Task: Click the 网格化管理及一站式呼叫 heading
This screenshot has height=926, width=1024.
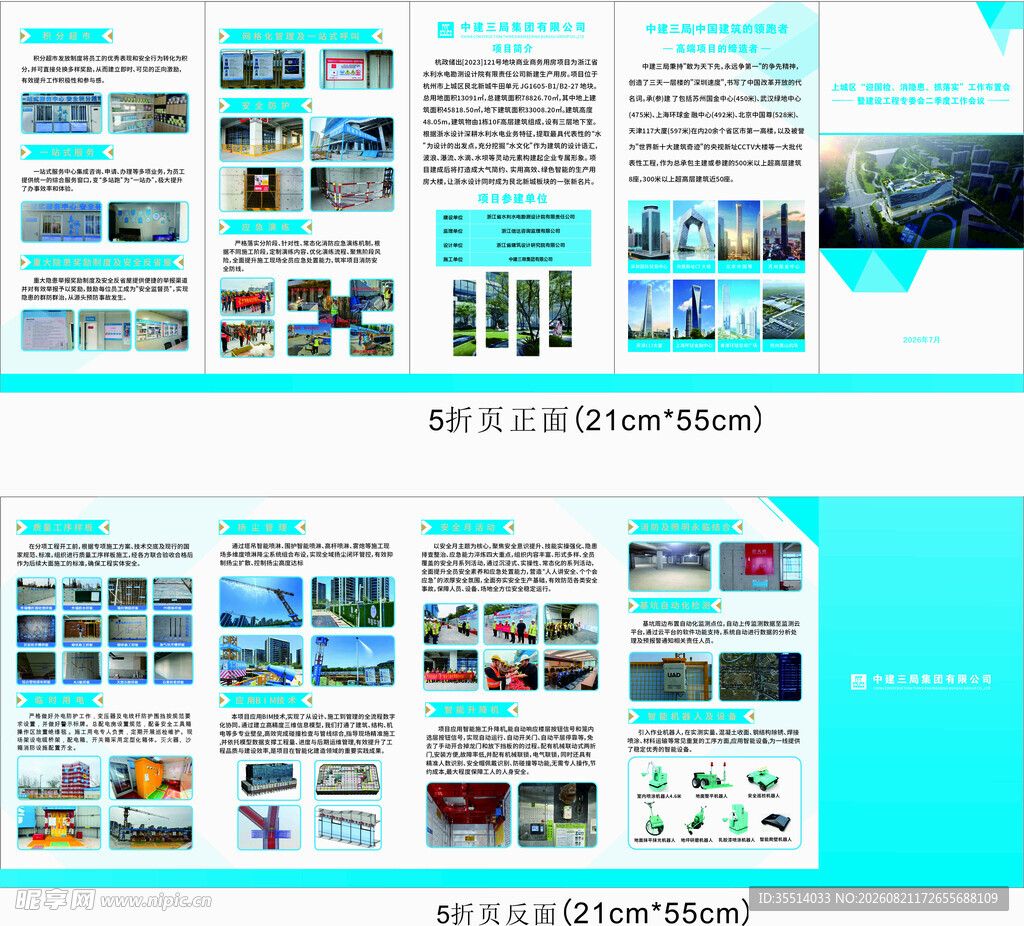Action: (301, 36)
